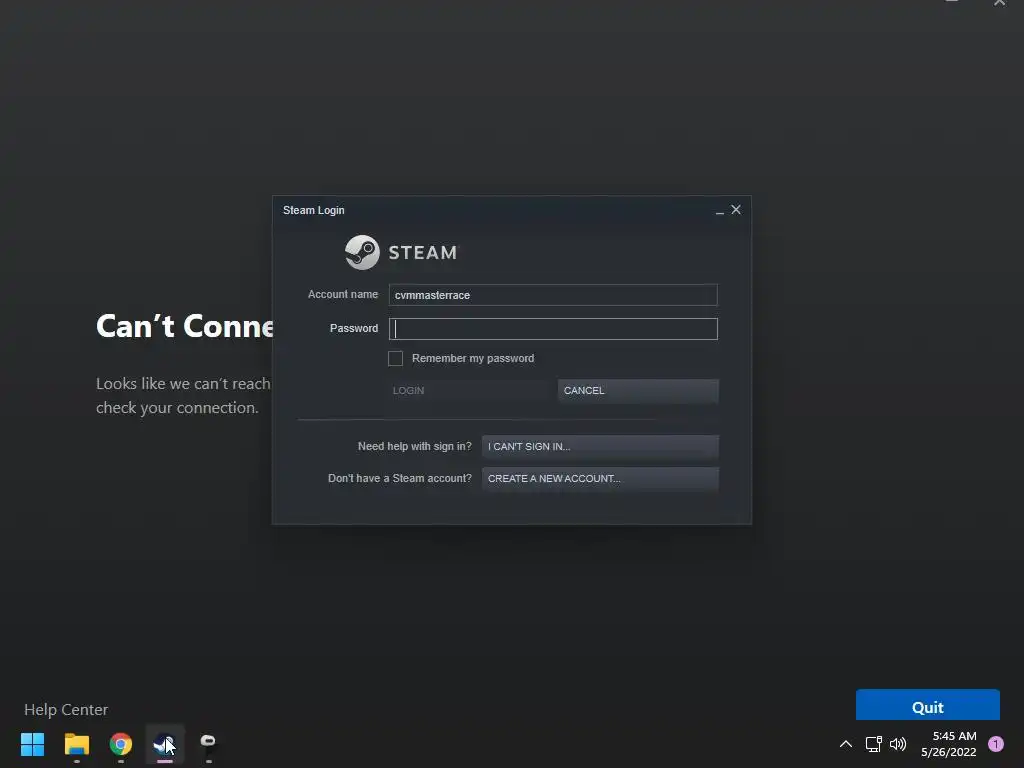This screenshot has height=768, width=1024.
Task: Minimize the Steam Login dialog
Action: (720, 210)
